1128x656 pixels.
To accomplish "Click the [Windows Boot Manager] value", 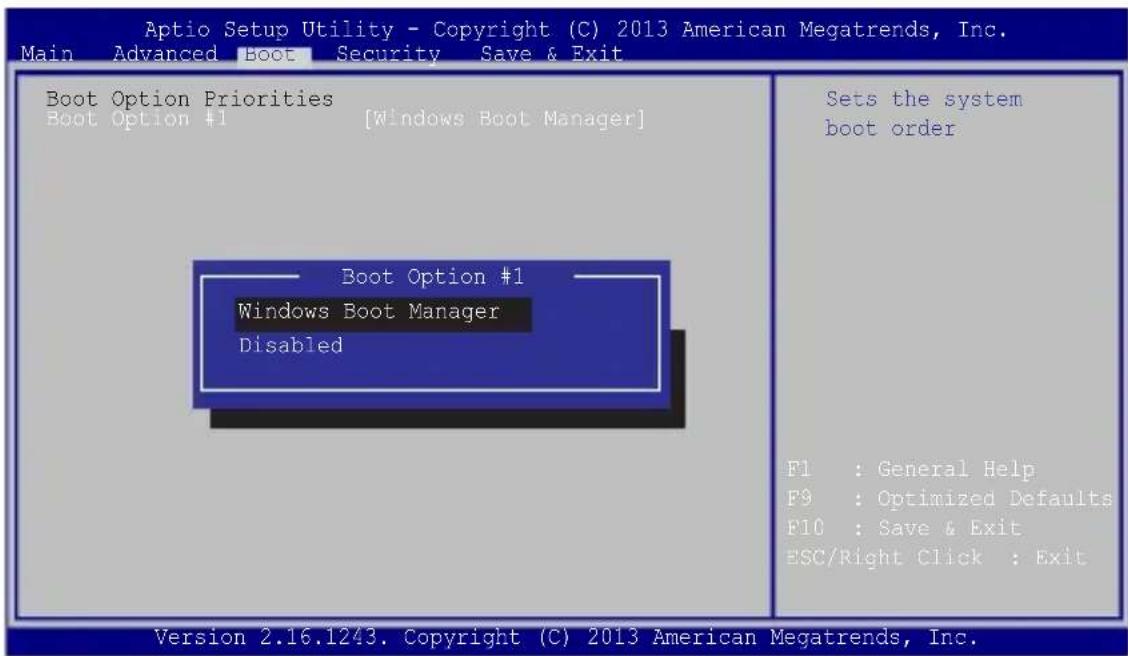I will coord(504,119).
